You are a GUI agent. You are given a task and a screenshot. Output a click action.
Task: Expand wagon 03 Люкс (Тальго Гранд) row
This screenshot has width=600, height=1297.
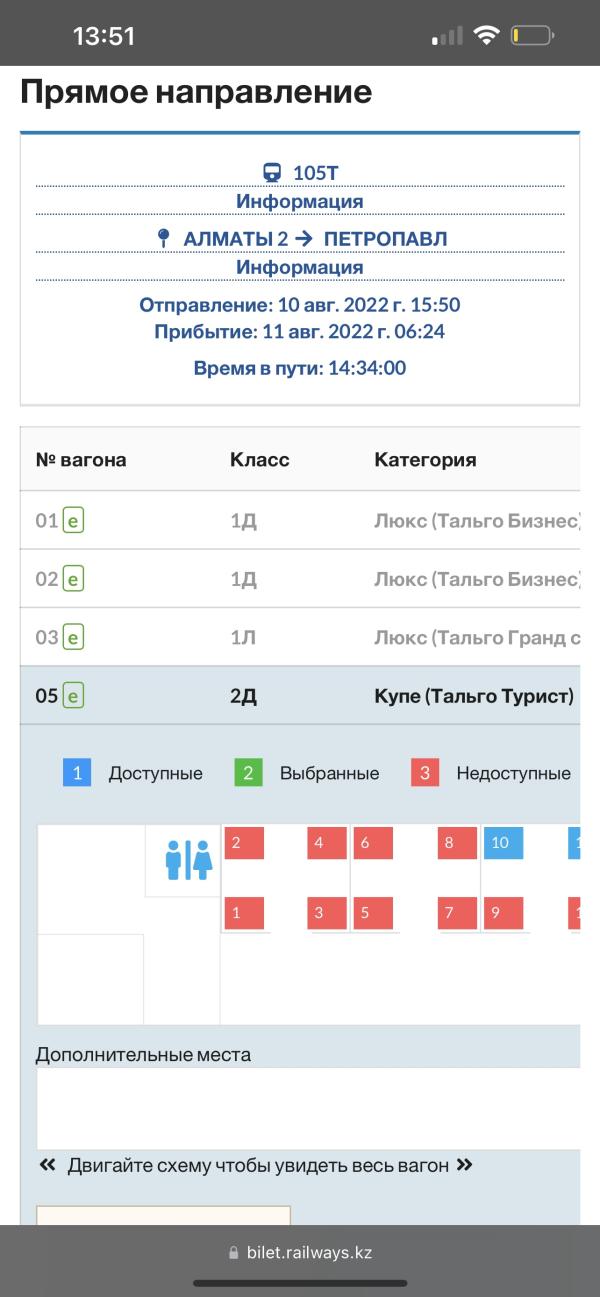[x=300, y=637]
